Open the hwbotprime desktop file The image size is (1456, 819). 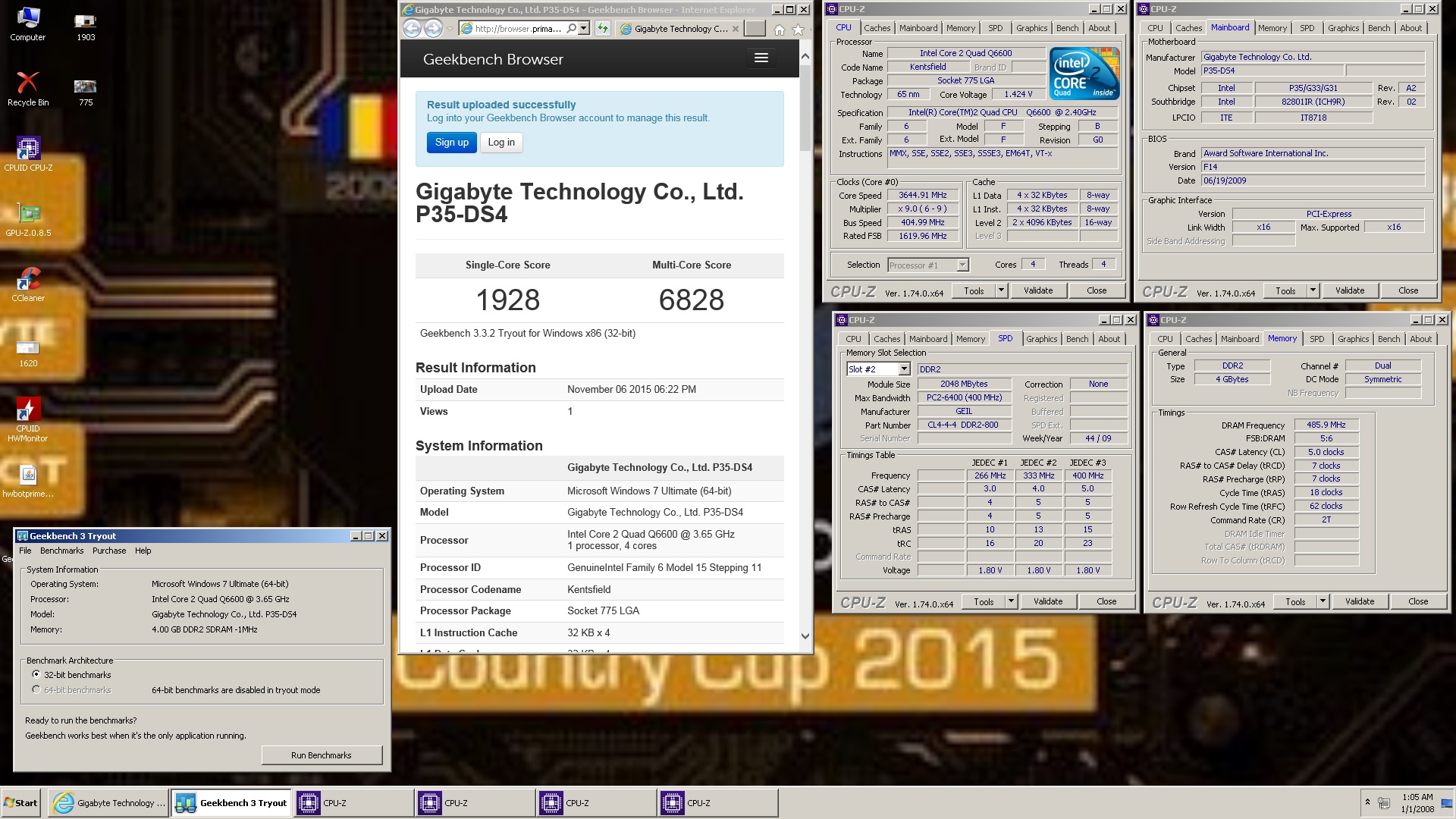point(28,481)
